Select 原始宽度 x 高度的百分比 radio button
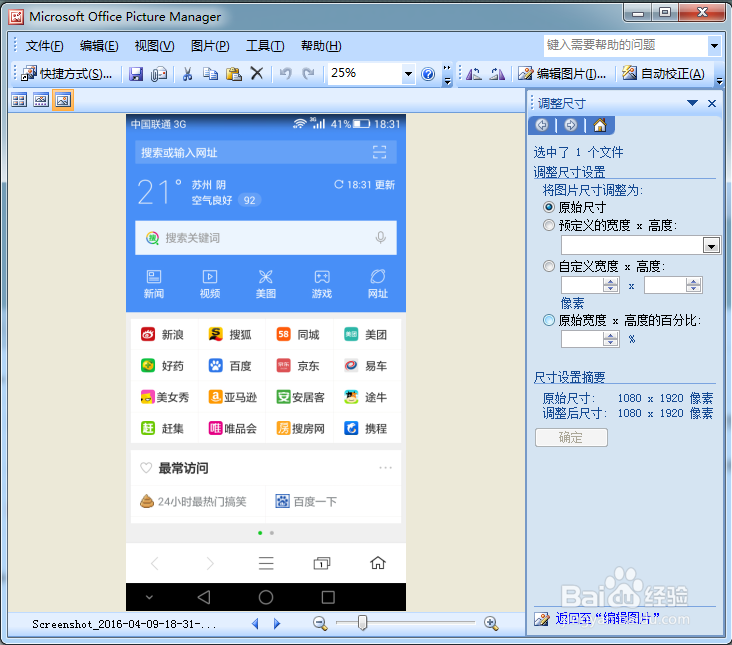732x645 pixels. (549, 320)
